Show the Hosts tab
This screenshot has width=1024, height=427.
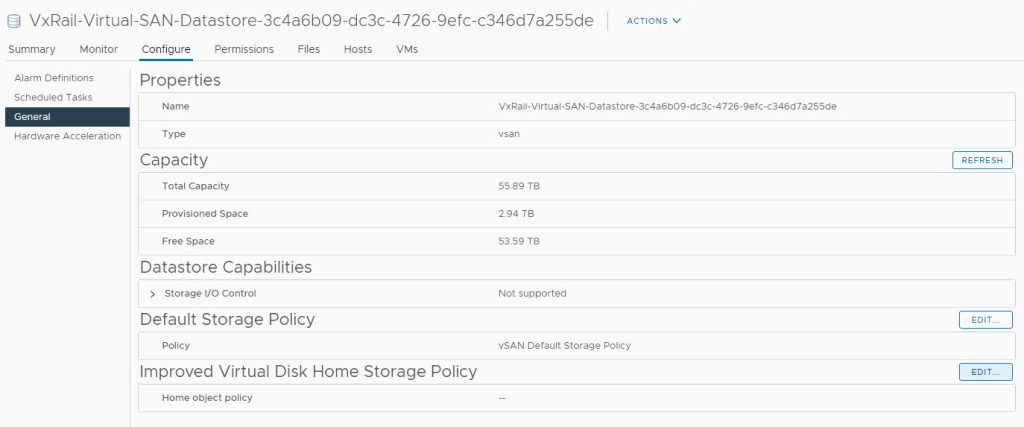click(x=358, y=49)
